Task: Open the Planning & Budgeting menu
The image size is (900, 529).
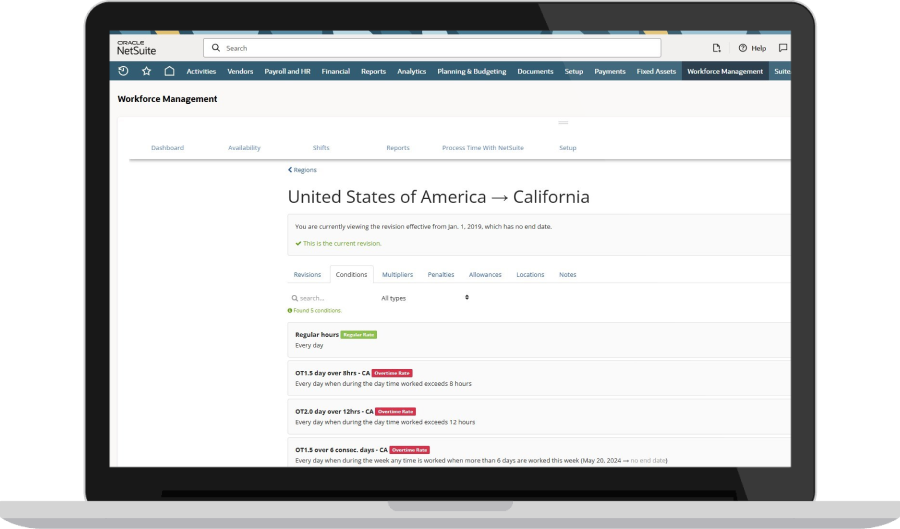Action: (471, 71)
